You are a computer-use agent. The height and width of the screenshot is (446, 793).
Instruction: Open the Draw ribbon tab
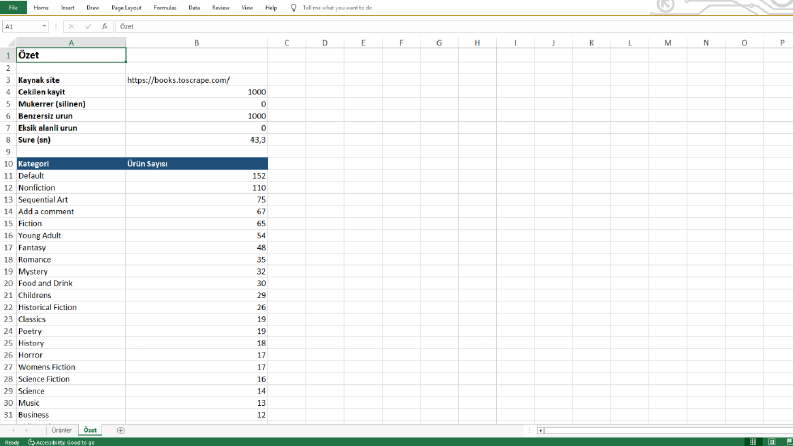[93, 8]
